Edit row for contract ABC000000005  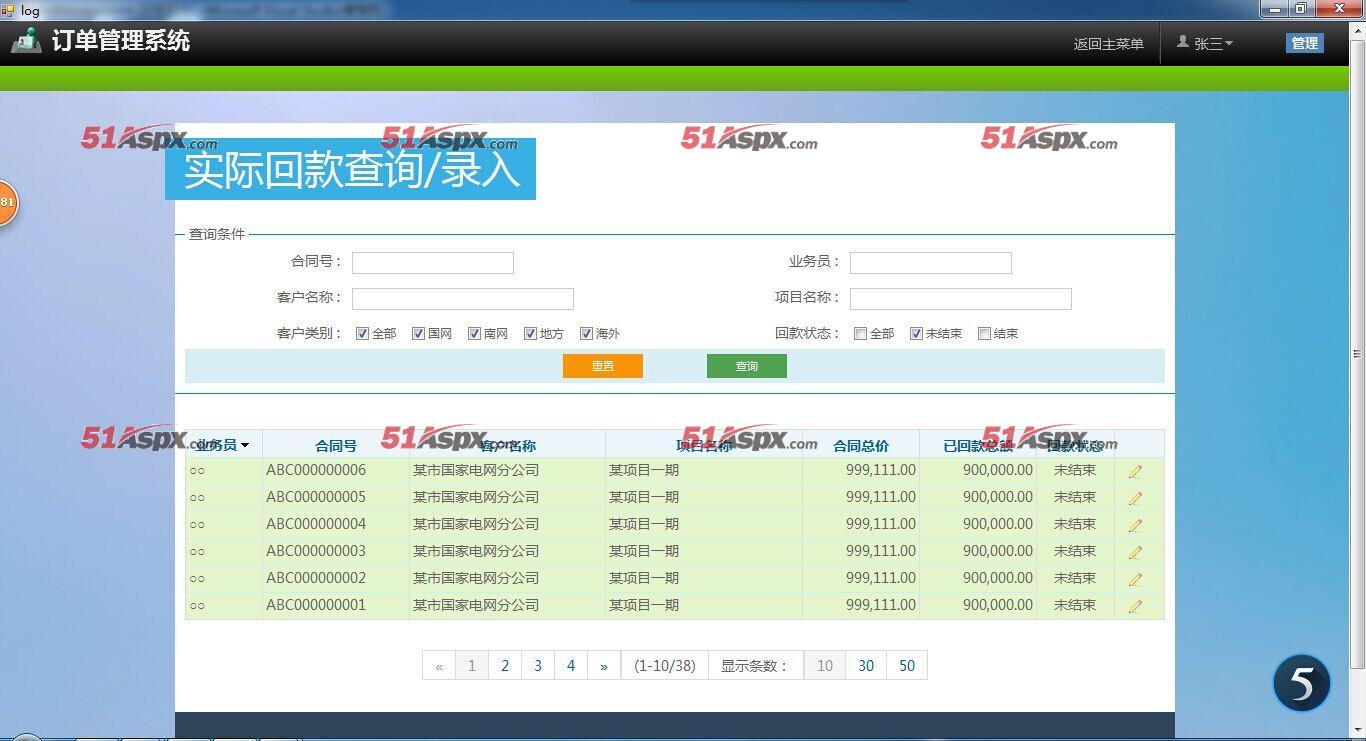(x=1135, y=498)
